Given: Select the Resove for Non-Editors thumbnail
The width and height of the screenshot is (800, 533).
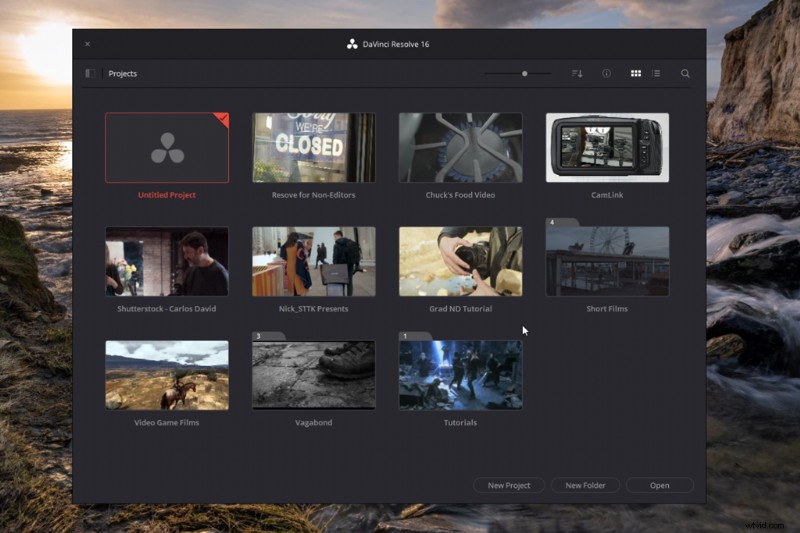Looking at the screenshot, I should [x=314, y=147].
